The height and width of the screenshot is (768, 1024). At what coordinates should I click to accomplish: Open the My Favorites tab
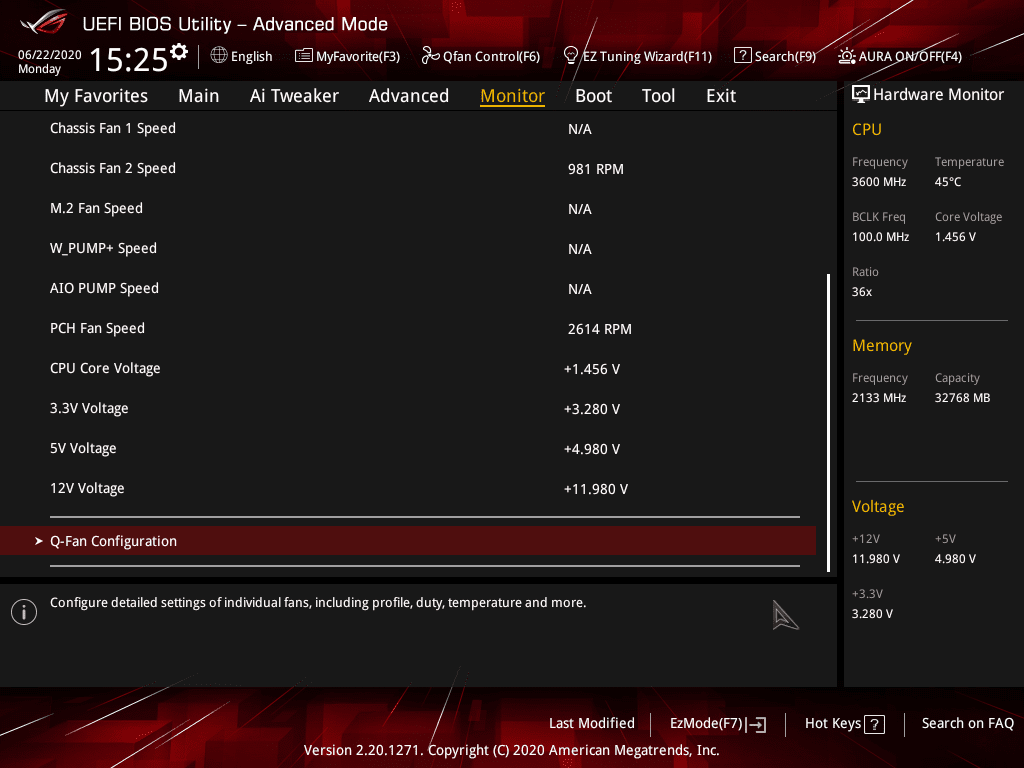96,96
